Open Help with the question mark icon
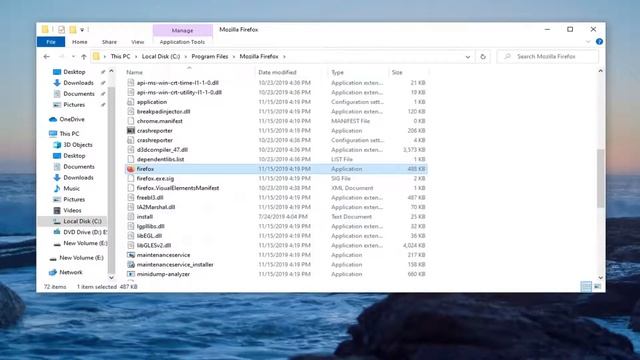Image resolution: width=640 pixels, height=360 pixels. point(599,42)
